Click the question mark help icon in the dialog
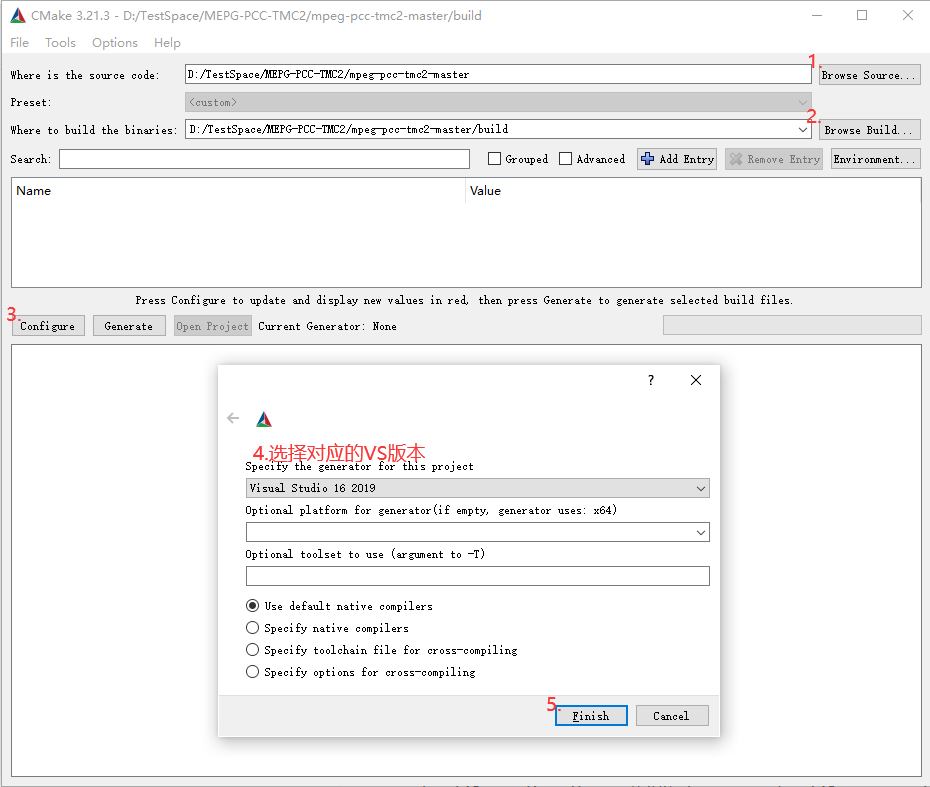This screenshot has height=787, width=930. coord(651,380)
